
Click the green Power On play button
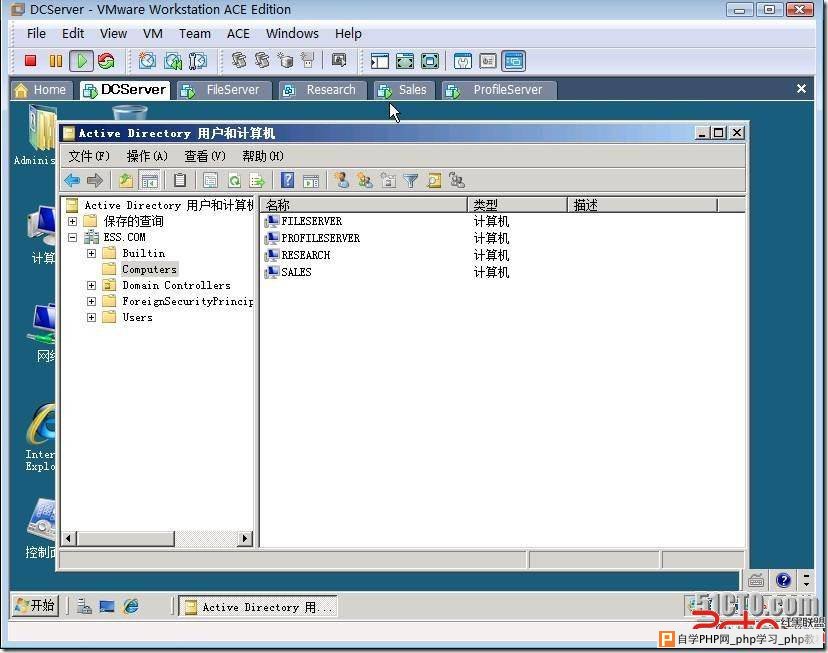pos(82,61)
